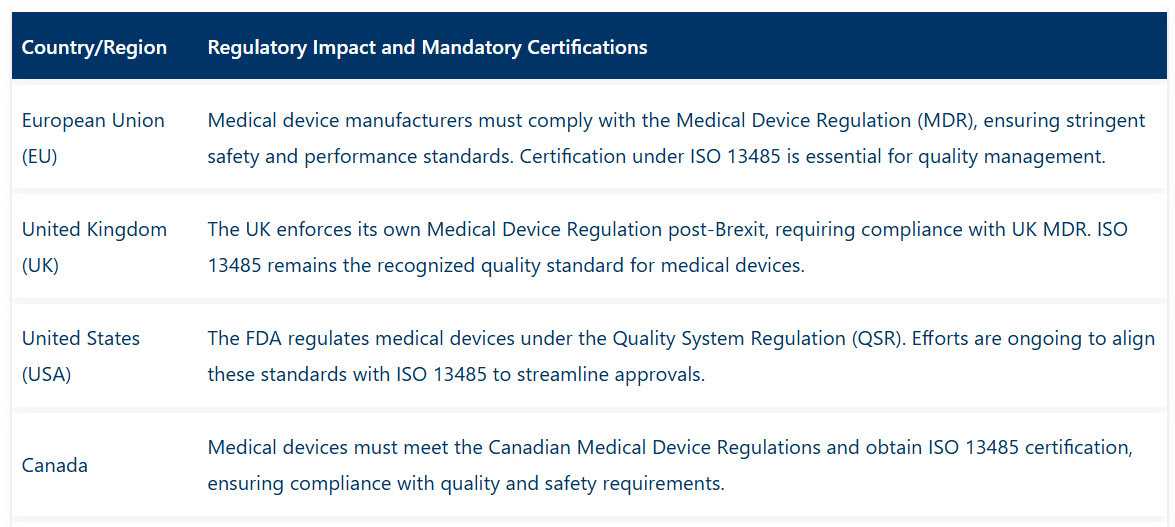Click the "(UK)" abbreviation under United Kingdom
The width and height of the screenshot is (1175, 527).
point(40,266)
